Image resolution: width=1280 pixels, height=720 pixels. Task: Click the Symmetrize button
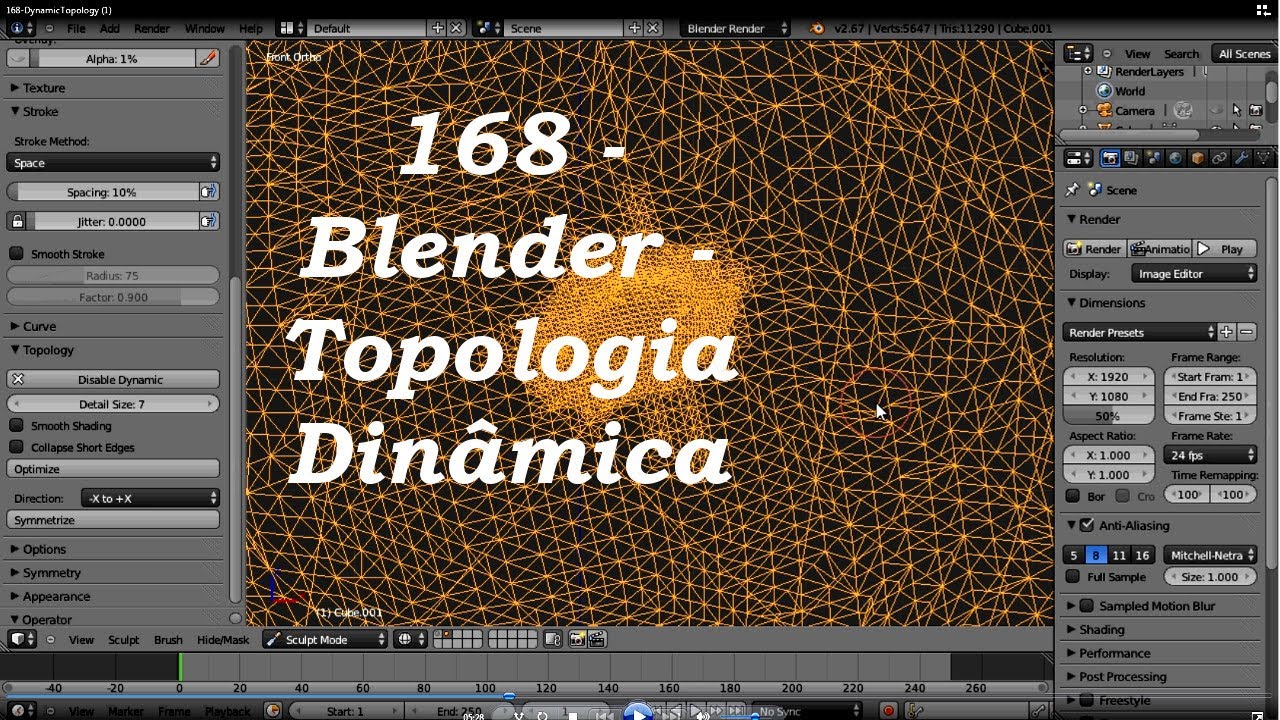click(x=113, y=520)
